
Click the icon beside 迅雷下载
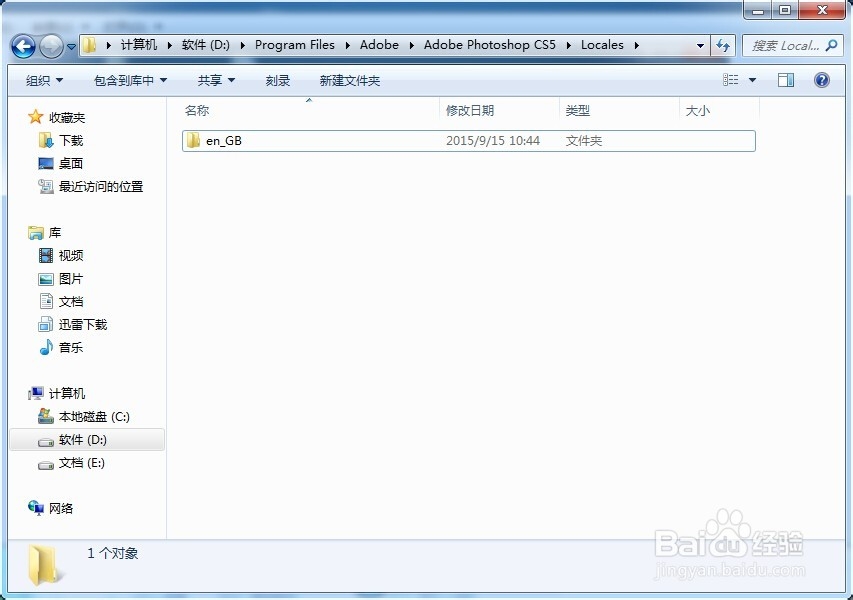tap(46, 325)
